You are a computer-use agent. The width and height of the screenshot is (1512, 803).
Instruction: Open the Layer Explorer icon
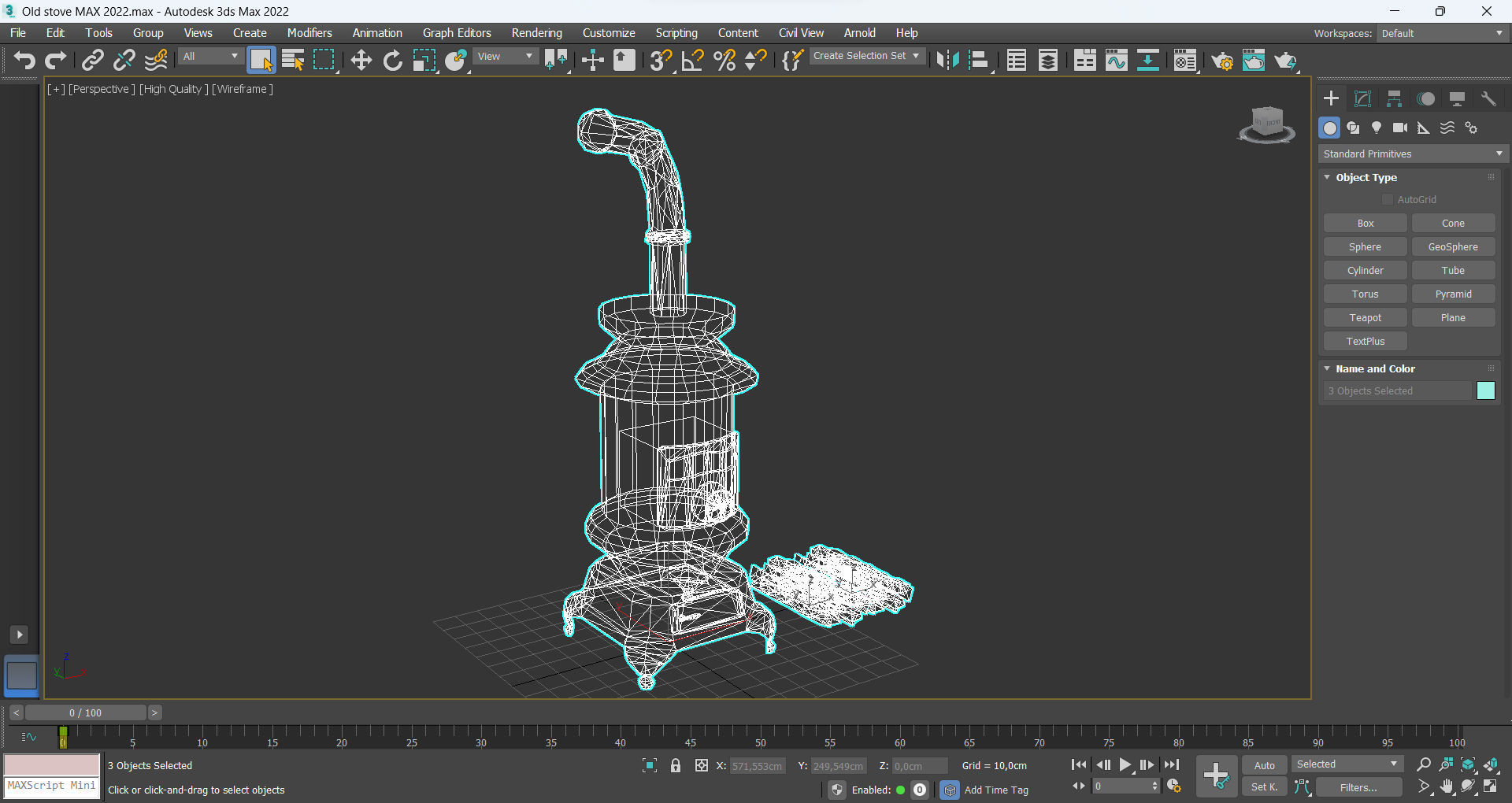coord(1048,60)
